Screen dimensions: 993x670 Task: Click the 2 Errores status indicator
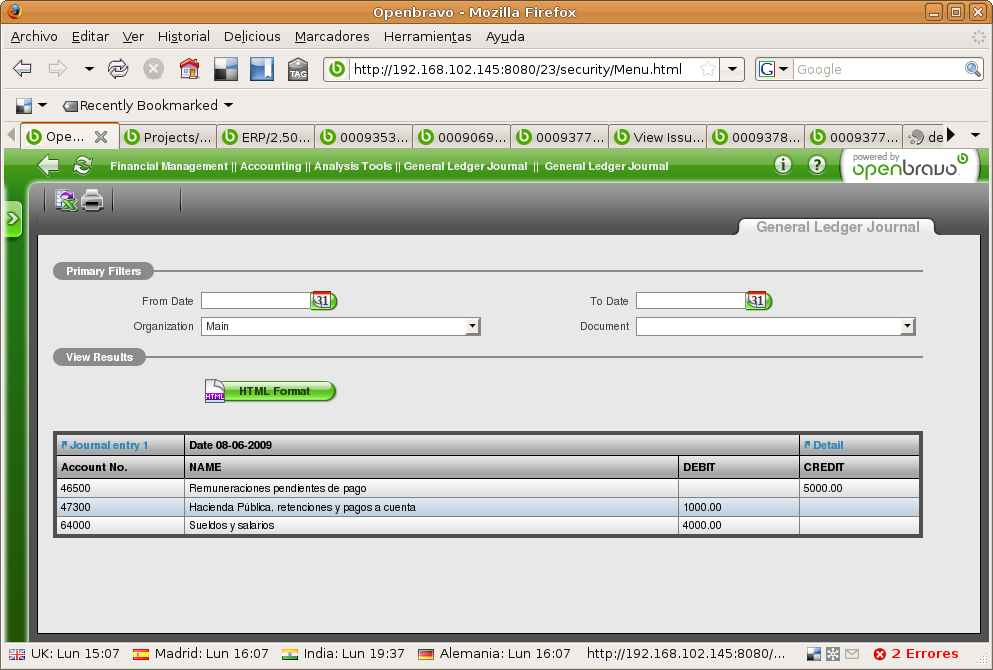tap(915, 654)
